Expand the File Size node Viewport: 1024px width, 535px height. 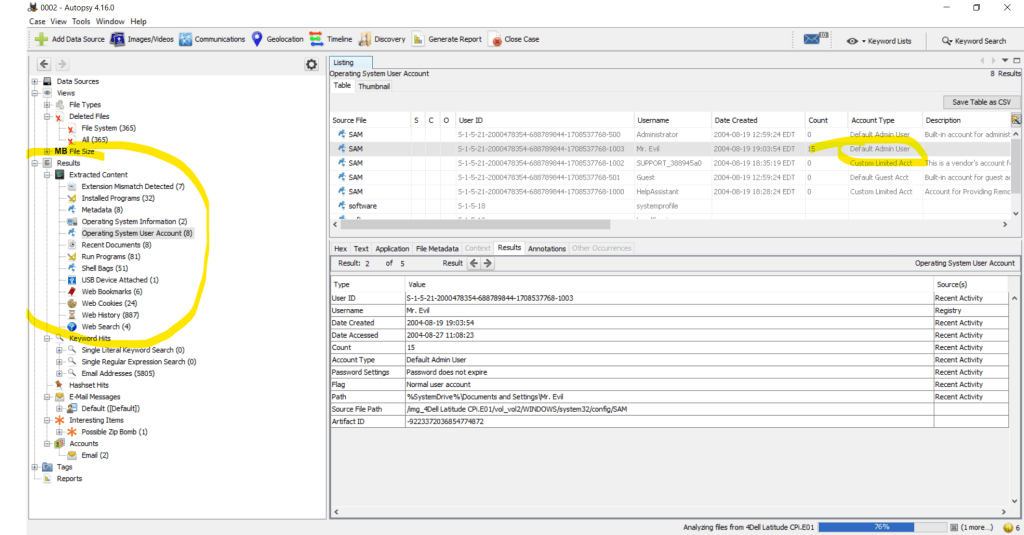pyautogui.click(x=46, y=151)
